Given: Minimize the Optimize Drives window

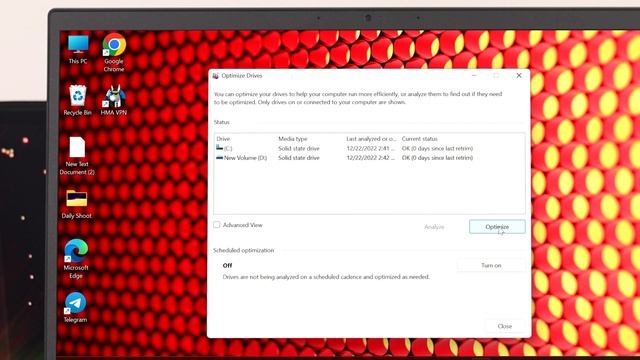Looking at the screenshot, I should click(x=474, y=76).
